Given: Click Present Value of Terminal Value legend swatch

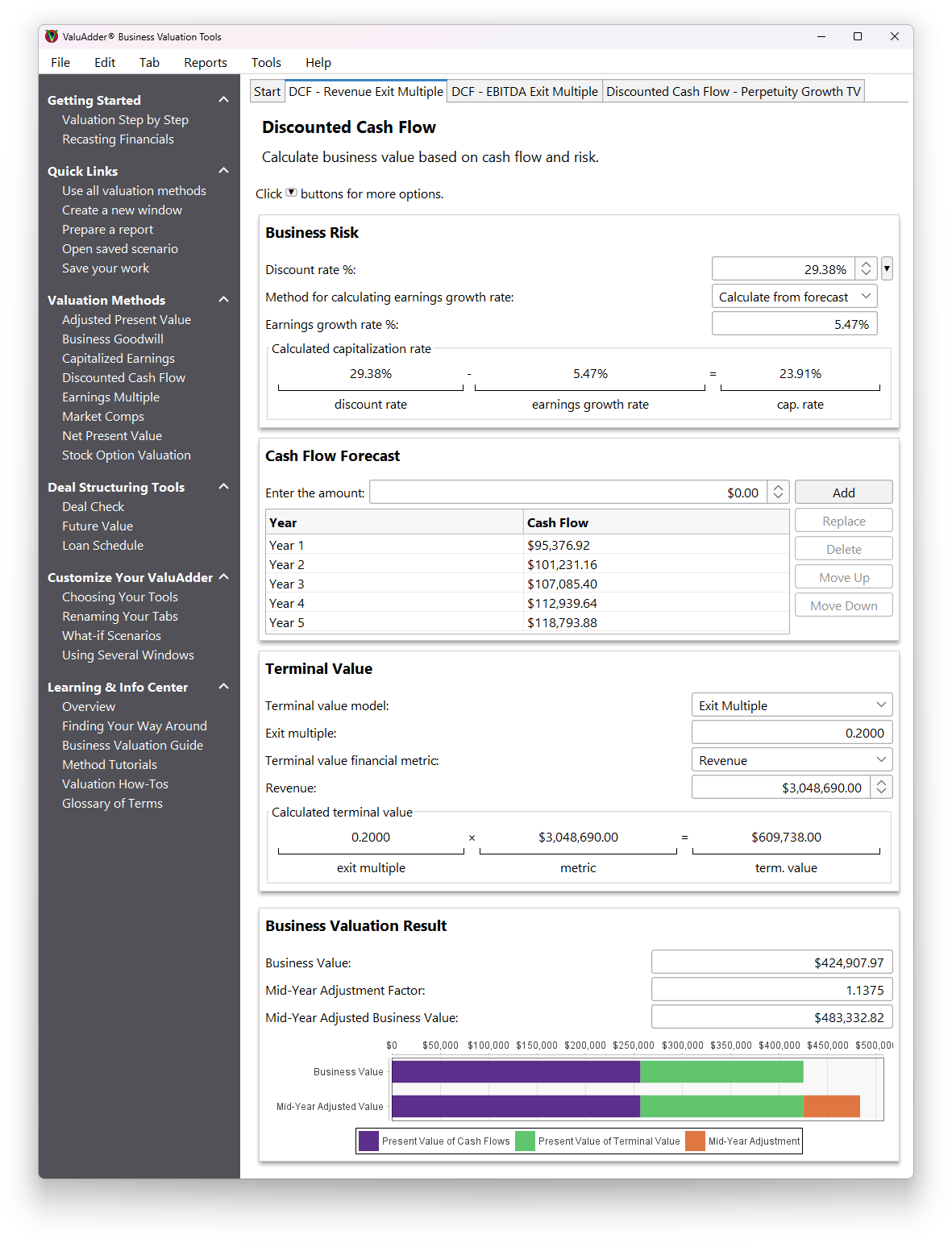Looking at the screenshot, I should (525, 1141).
